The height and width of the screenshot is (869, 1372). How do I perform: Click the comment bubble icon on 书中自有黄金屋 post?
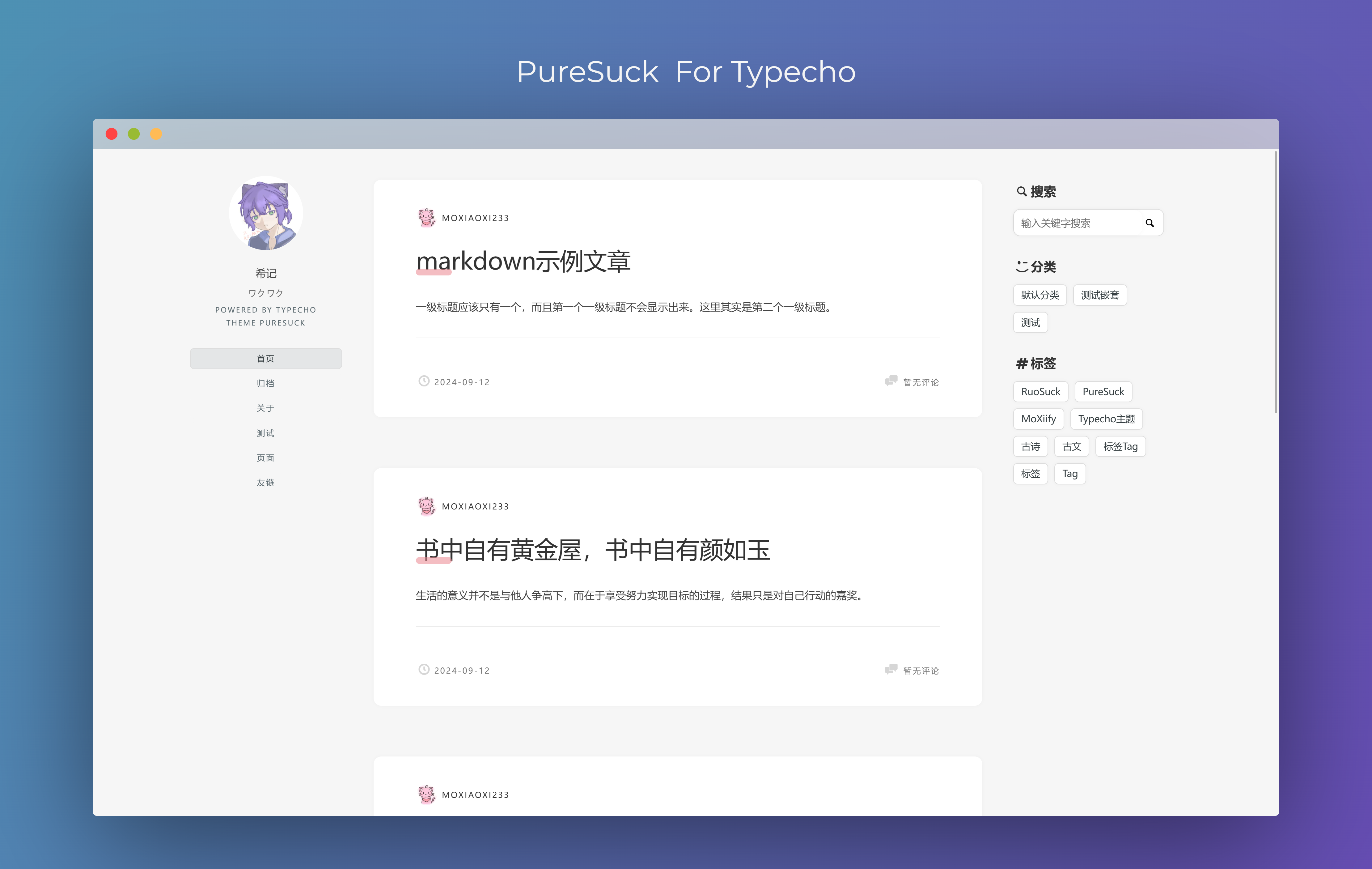click(x=891, y=669)
